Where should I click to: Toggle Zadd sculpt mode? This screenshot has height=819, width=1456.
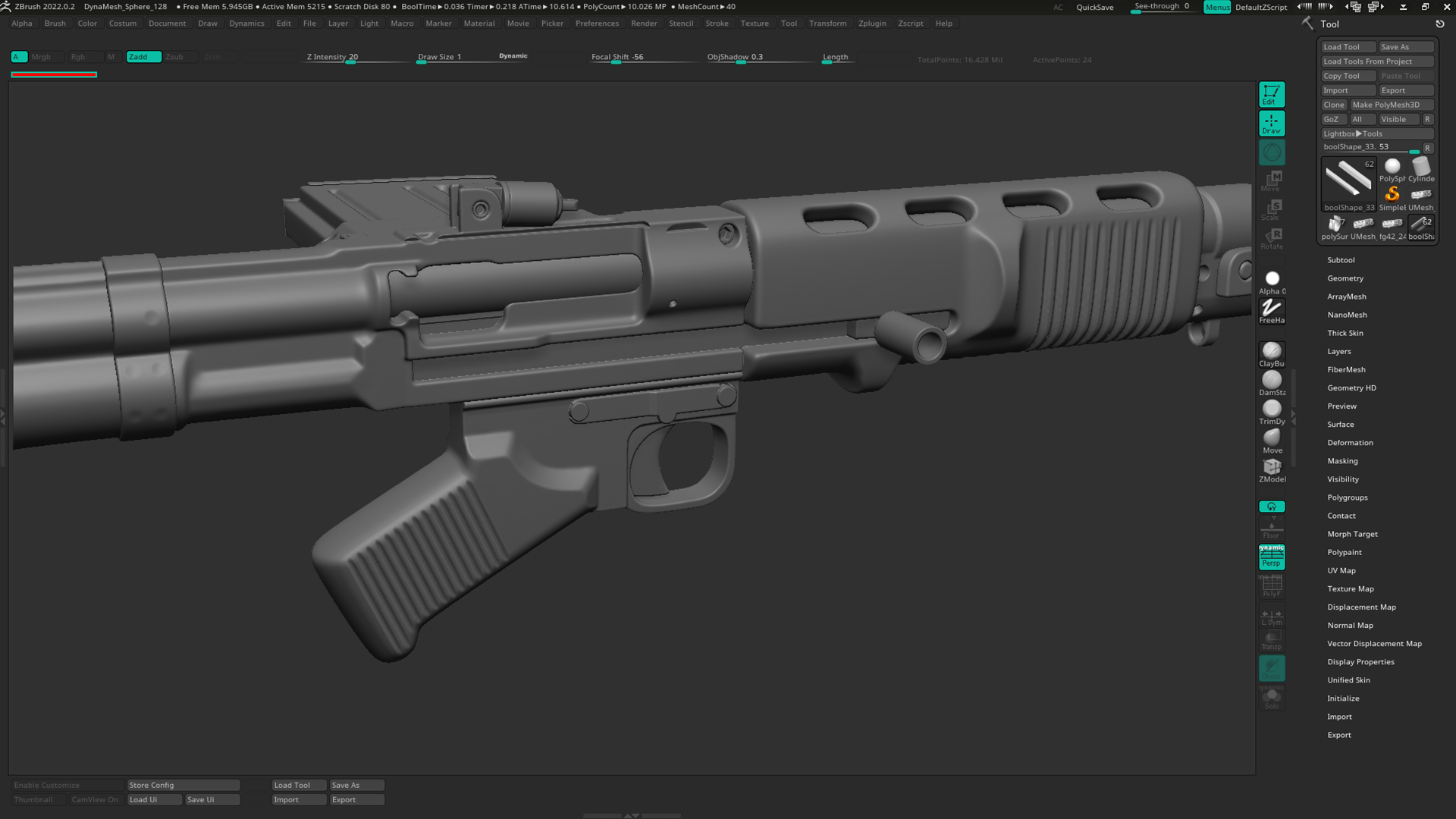pos(143,57)
